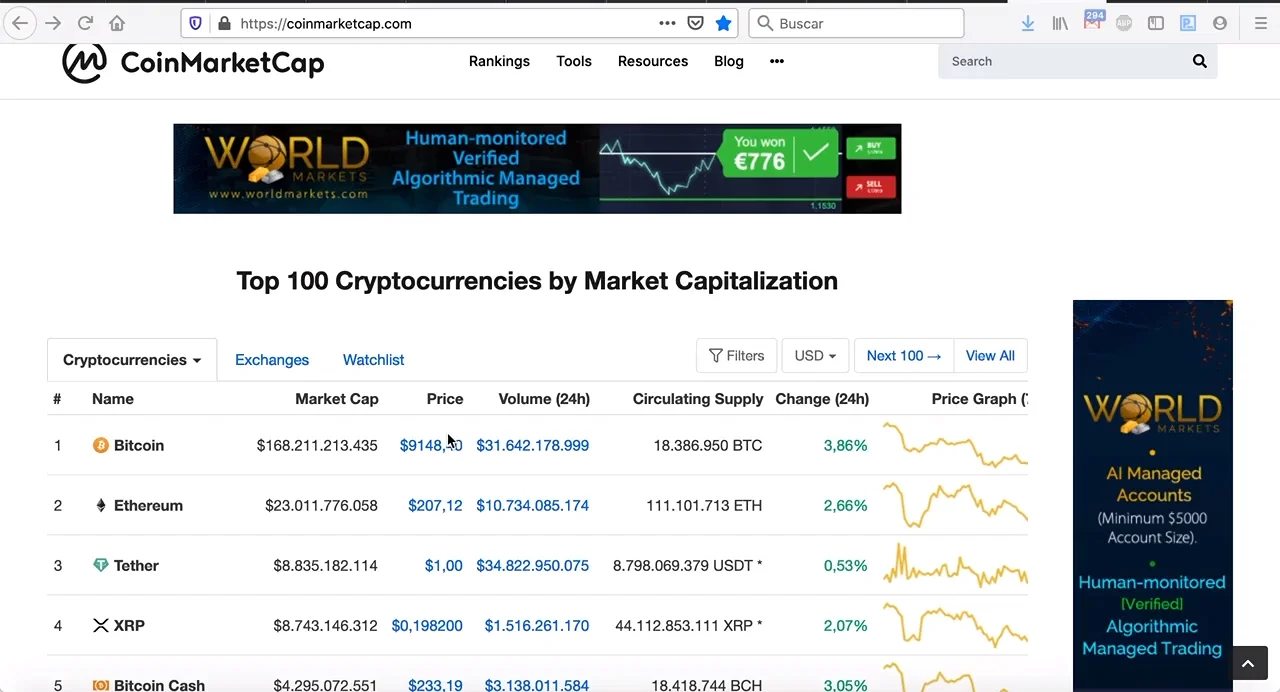Open the three-dots more navigation menu

click(777, 61)
